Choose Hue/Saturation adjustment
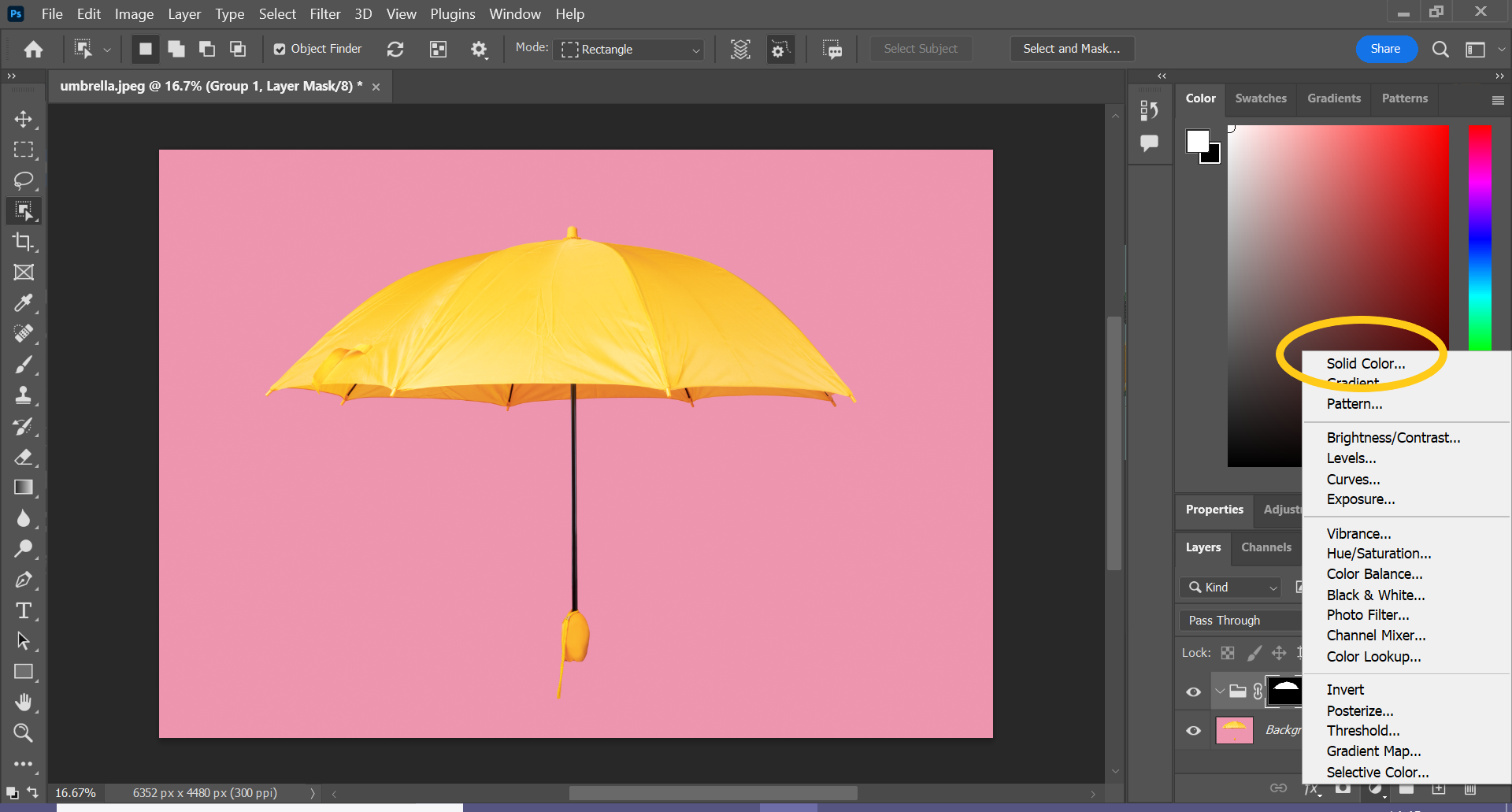The height and width of the screenshot is (812, 1512). point(1378,554)
